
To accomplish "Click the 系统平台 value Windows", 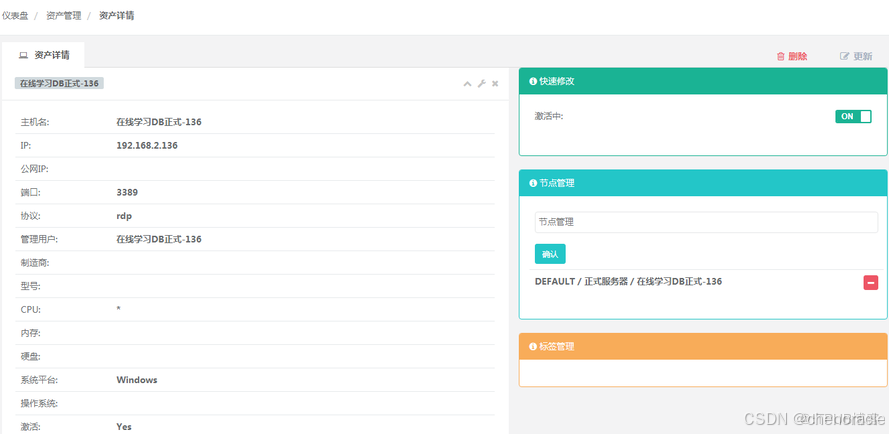I will pos(137,380).
